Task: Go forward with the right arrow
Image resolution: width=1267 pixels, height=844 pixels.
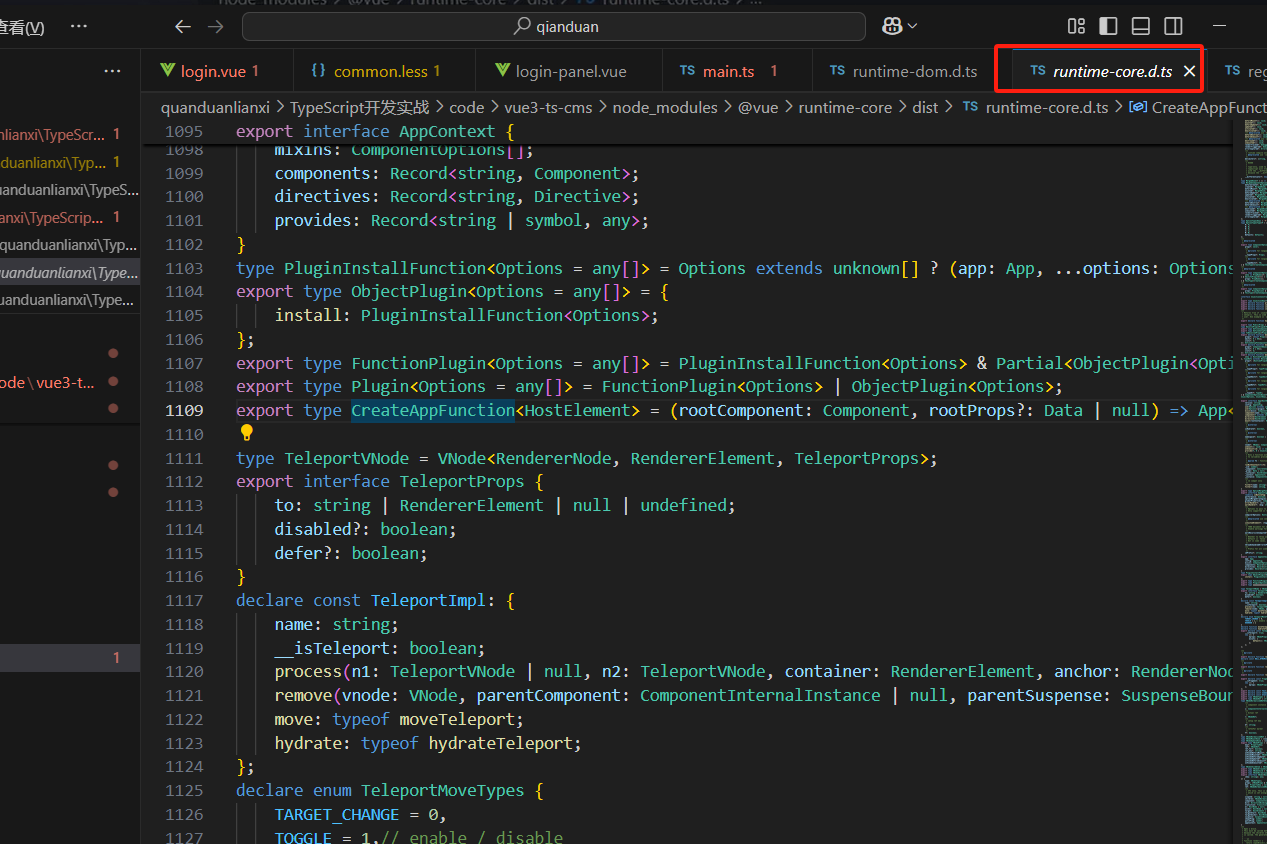Action: (216, 27)
